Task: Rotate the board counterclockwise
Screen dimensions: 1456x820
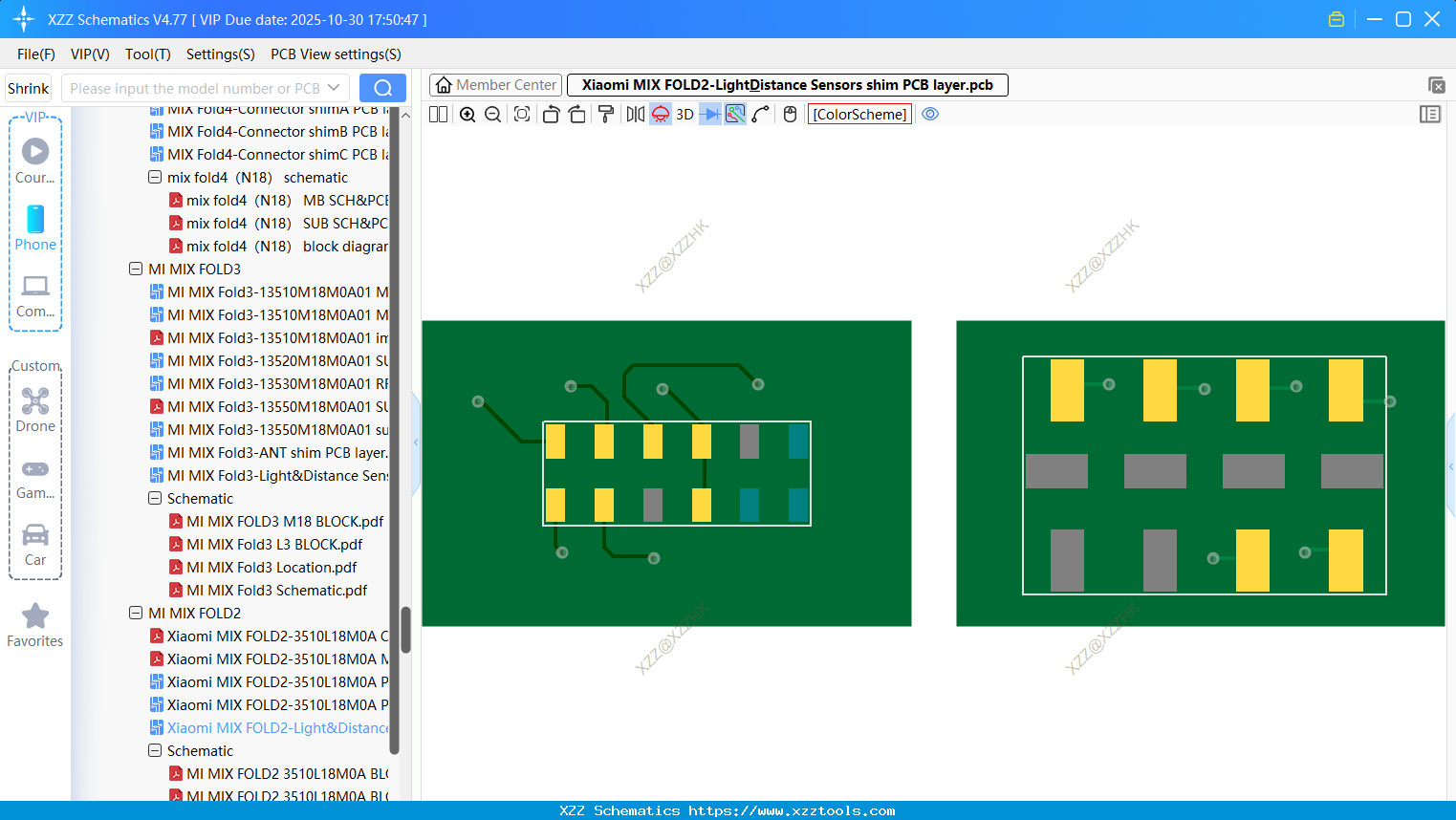Action: click(x=551, y=115)
